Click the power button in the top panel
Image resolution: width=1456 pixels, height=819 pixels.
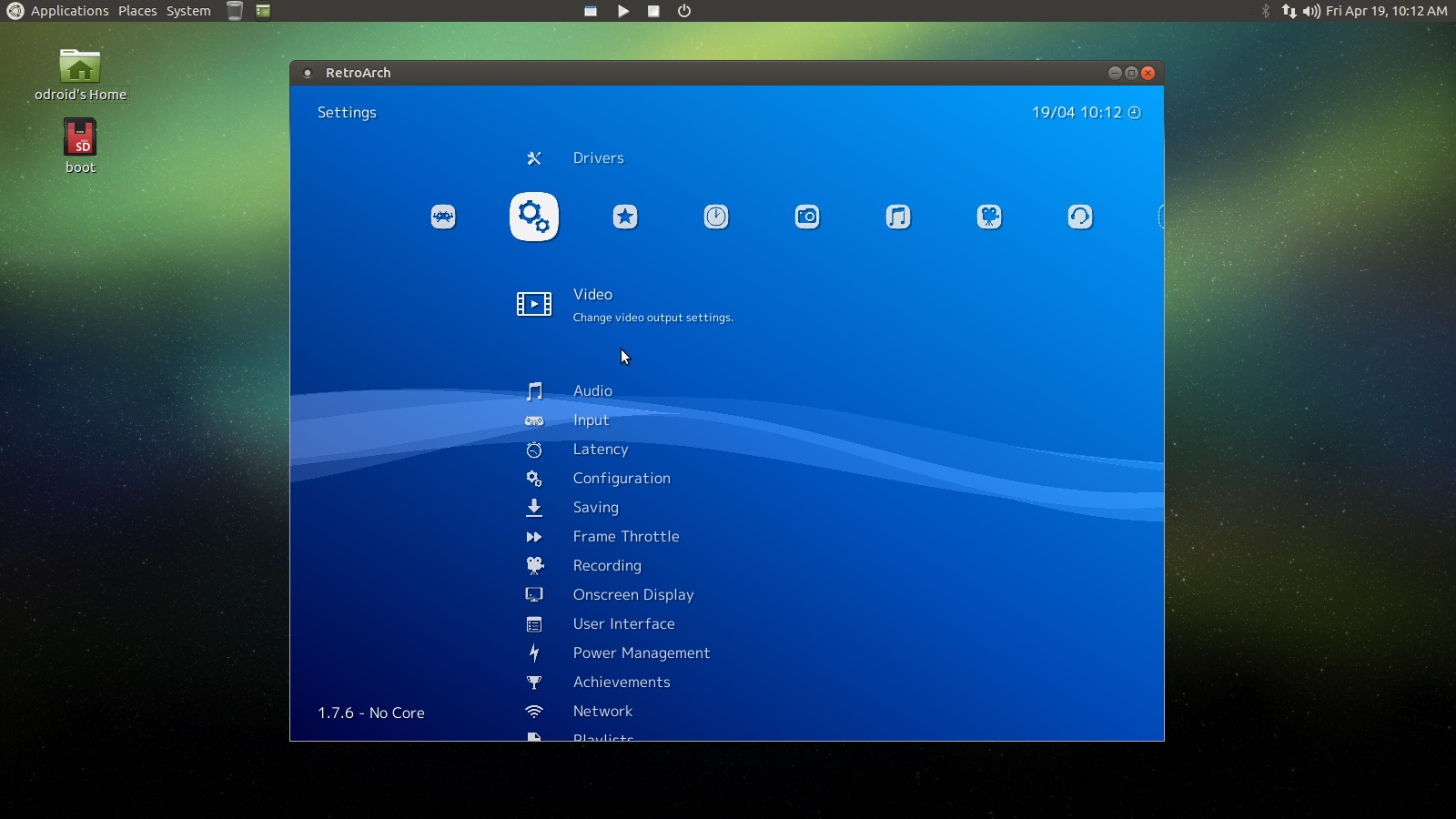[x=682, y=11]
